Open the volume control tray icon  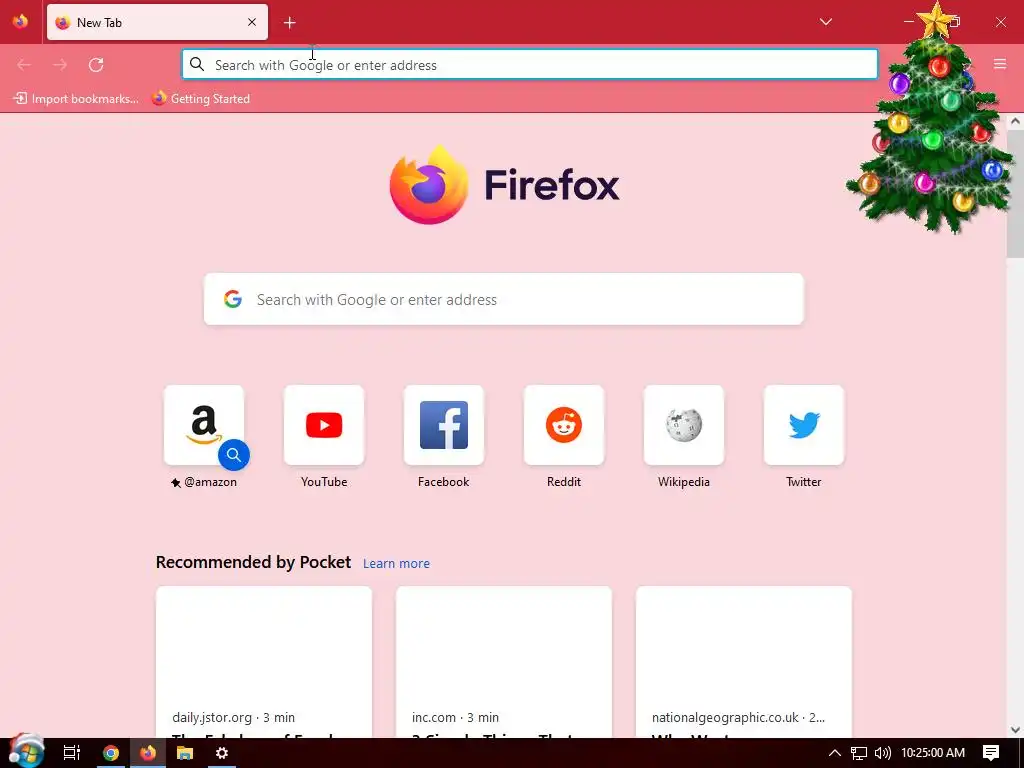coord(883,753)
